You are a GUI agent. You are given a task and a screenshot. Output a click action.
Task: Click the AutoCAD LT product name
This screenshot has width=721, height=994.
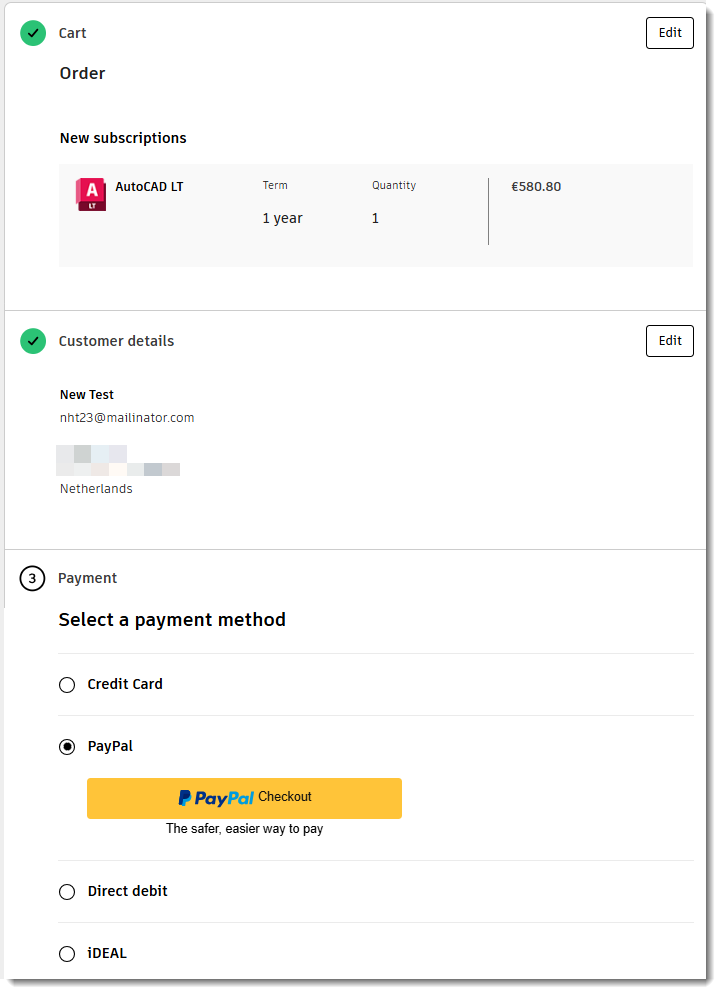coord(149,186)
